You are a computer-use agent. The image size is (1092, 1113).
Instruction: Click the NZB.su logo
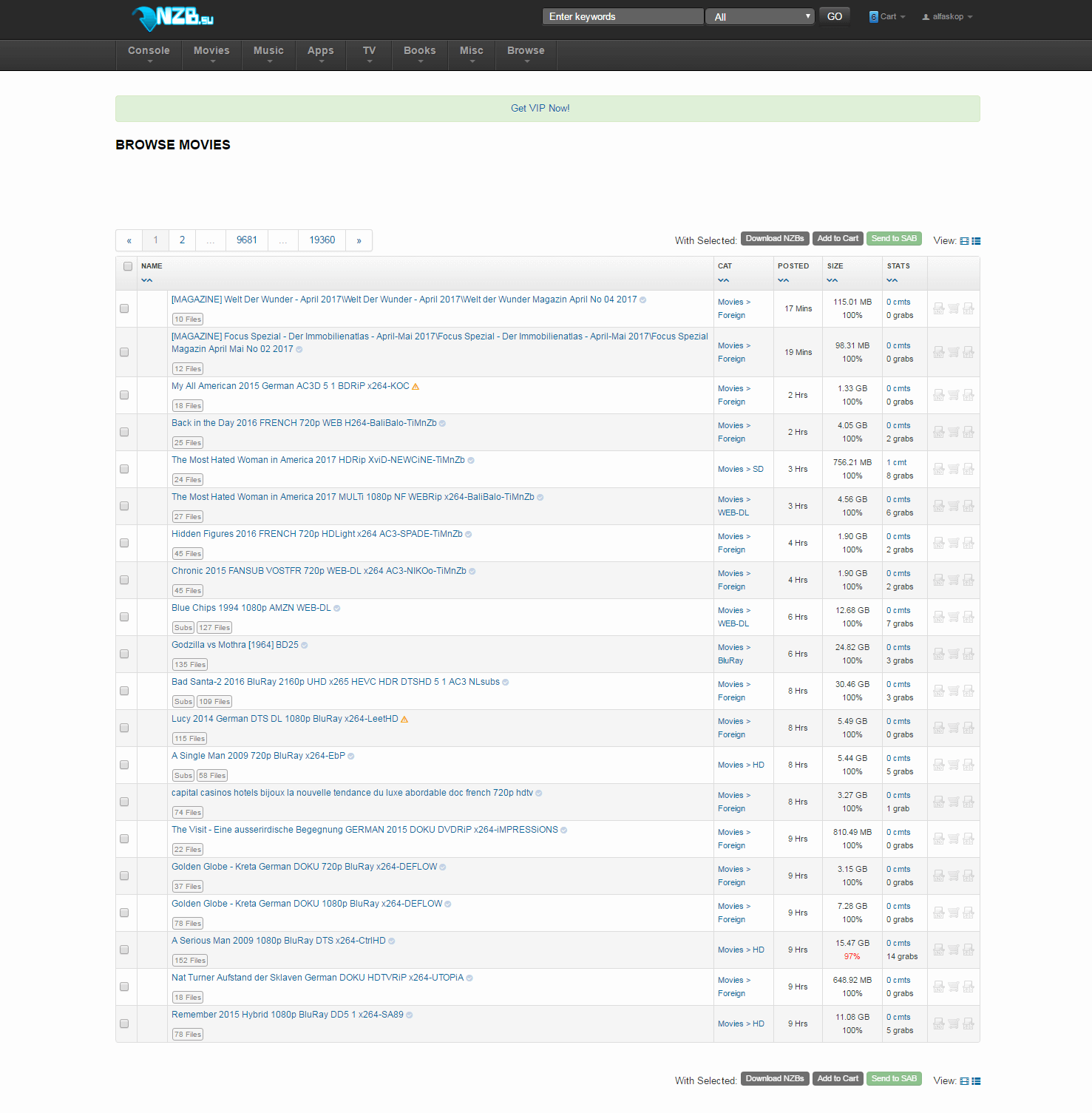point(172,18)
